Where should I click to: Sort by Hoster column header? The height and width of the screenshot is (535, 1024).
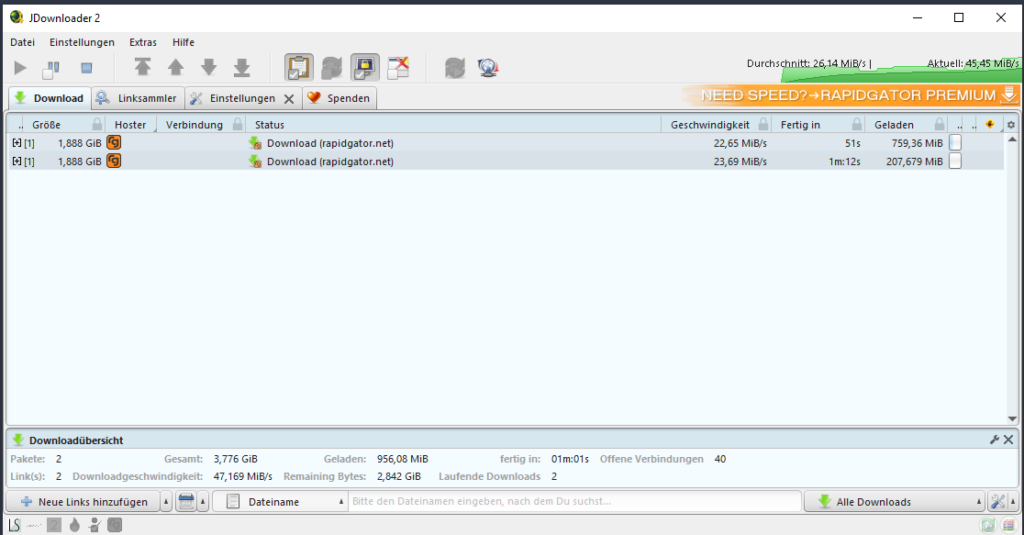coord(130,125)
